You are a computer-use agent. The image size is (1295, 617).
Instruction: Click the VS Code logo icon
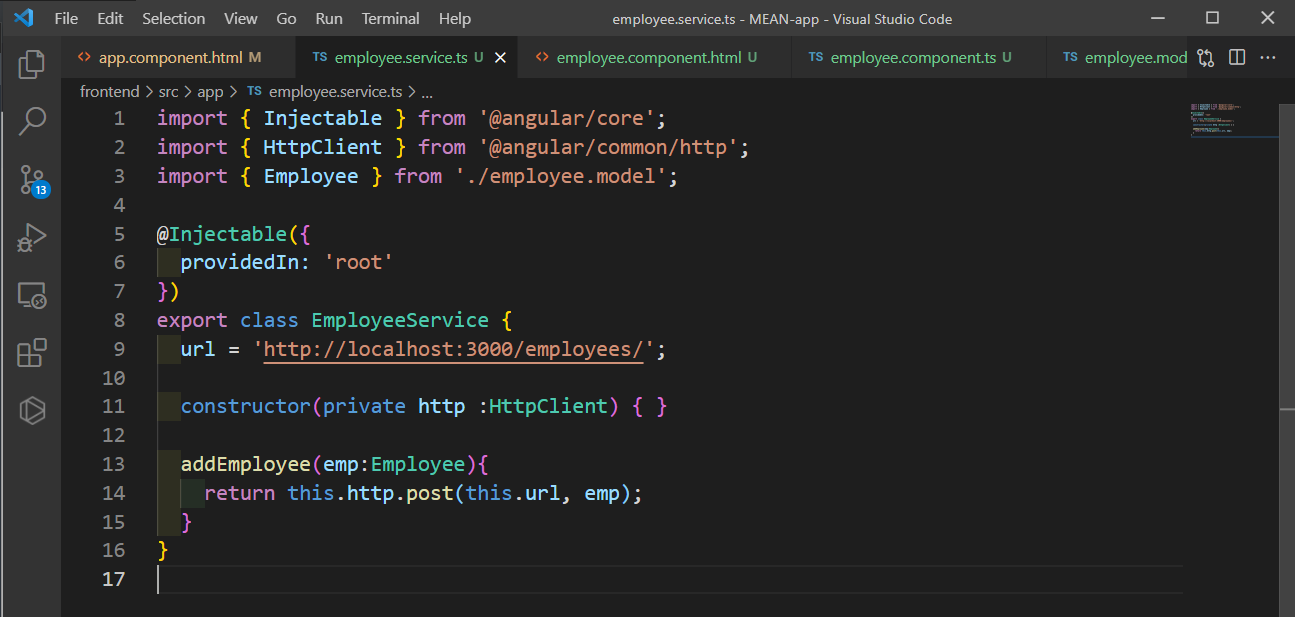pos(24,18)
